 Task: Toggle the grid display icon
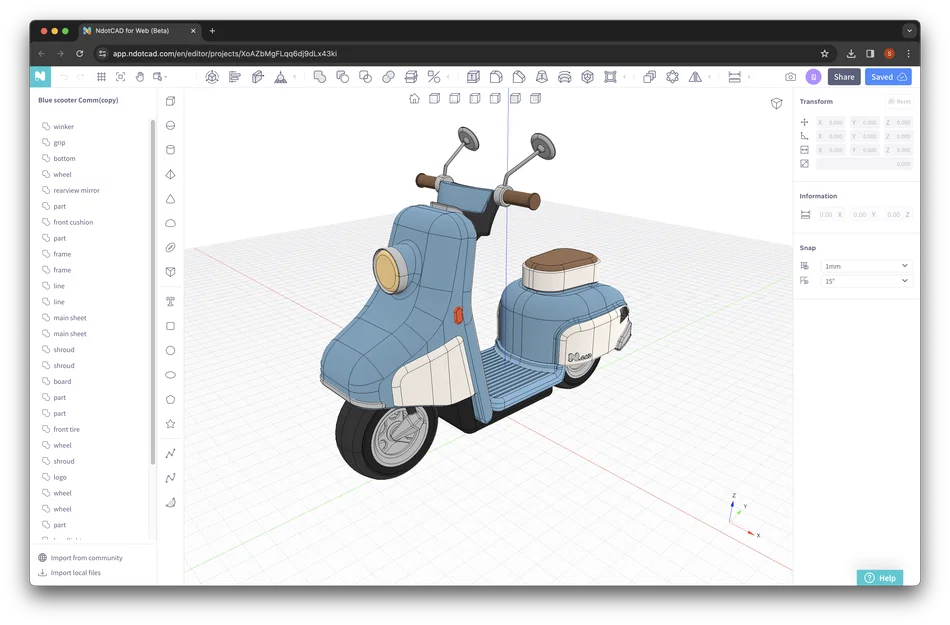[101, 77]
